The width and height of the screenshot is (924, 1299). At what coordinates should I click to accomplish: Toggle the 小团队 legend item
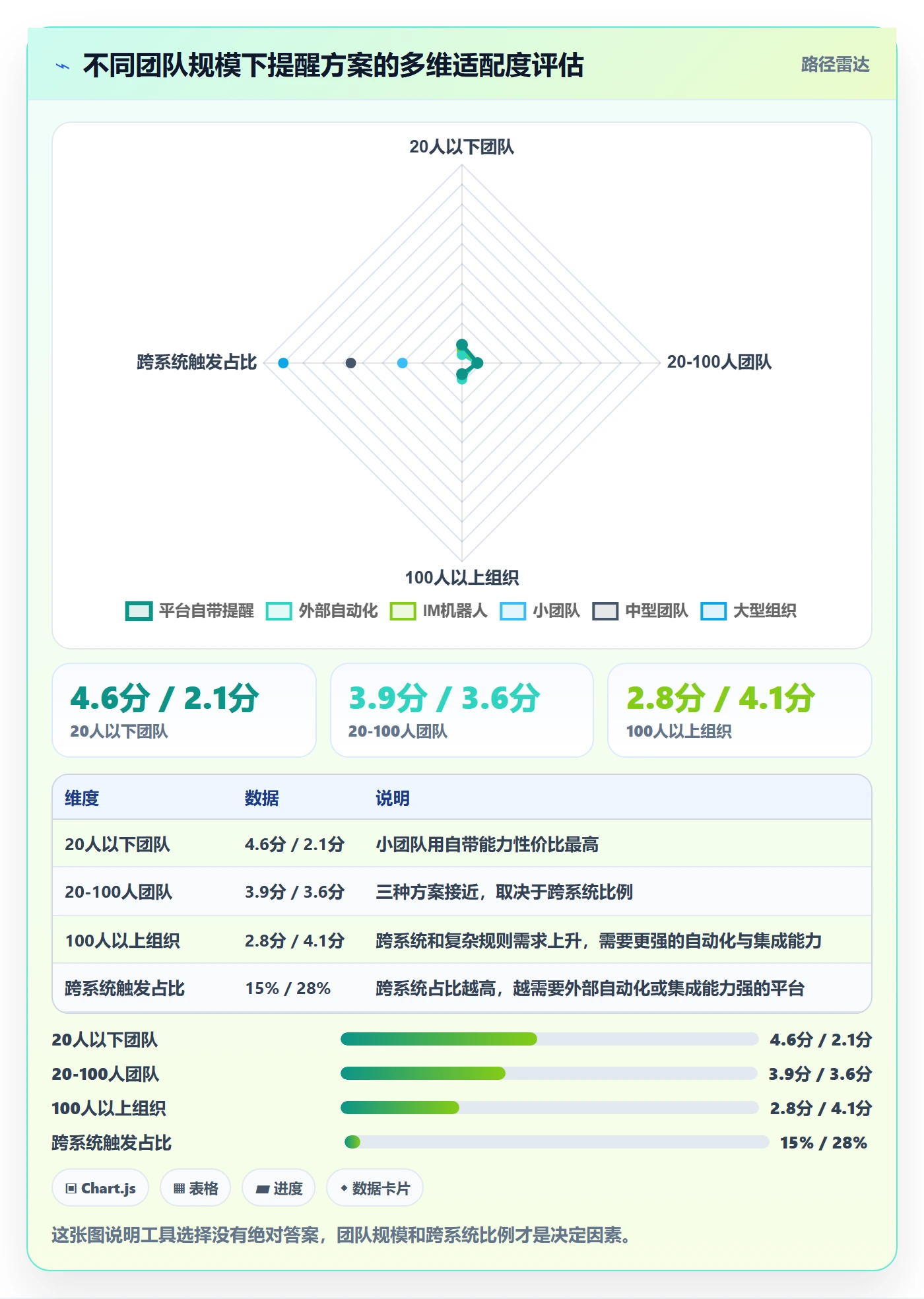point(540,611)
